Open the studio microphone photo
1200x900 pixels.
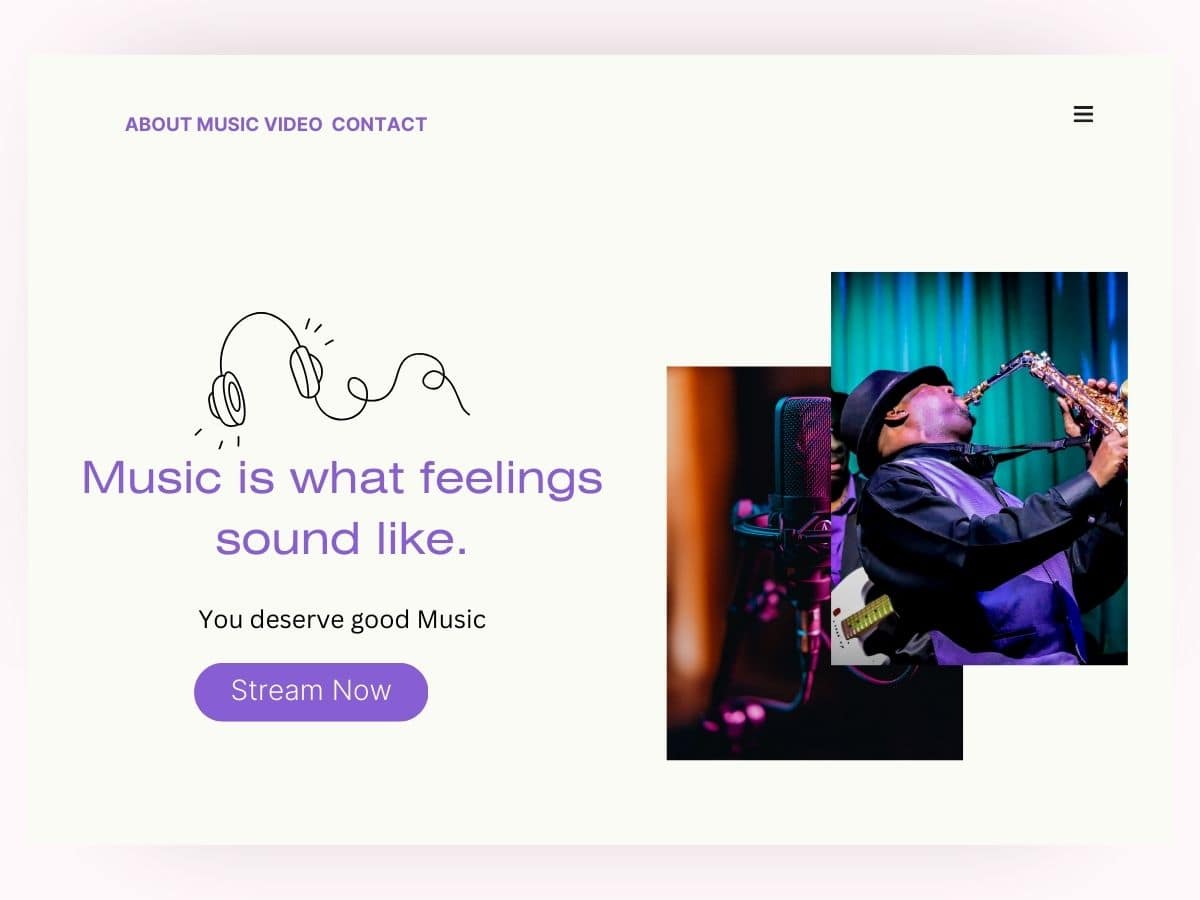(748, 563)
